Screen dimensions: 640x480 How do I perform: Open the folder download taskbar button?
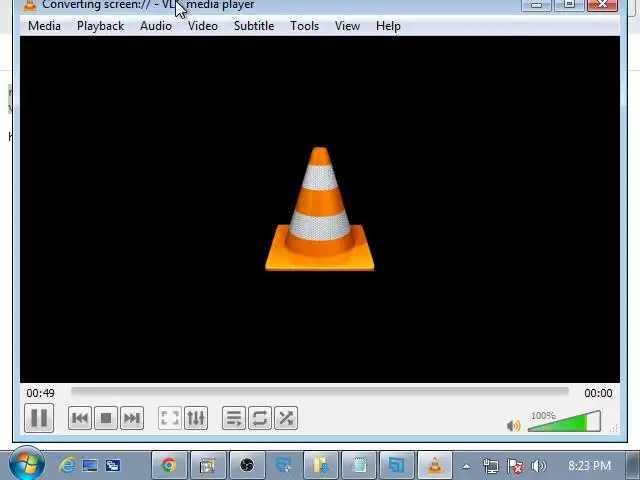(321, 465)
